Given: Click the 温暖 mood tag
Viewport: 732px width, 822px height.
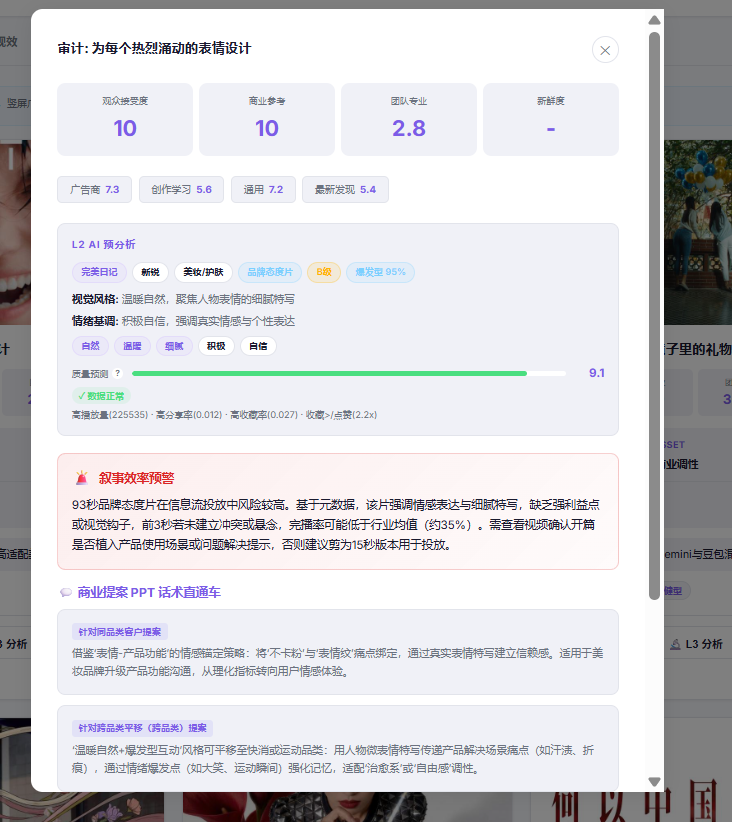Looking at the screenshot, I should pos(132,346).
